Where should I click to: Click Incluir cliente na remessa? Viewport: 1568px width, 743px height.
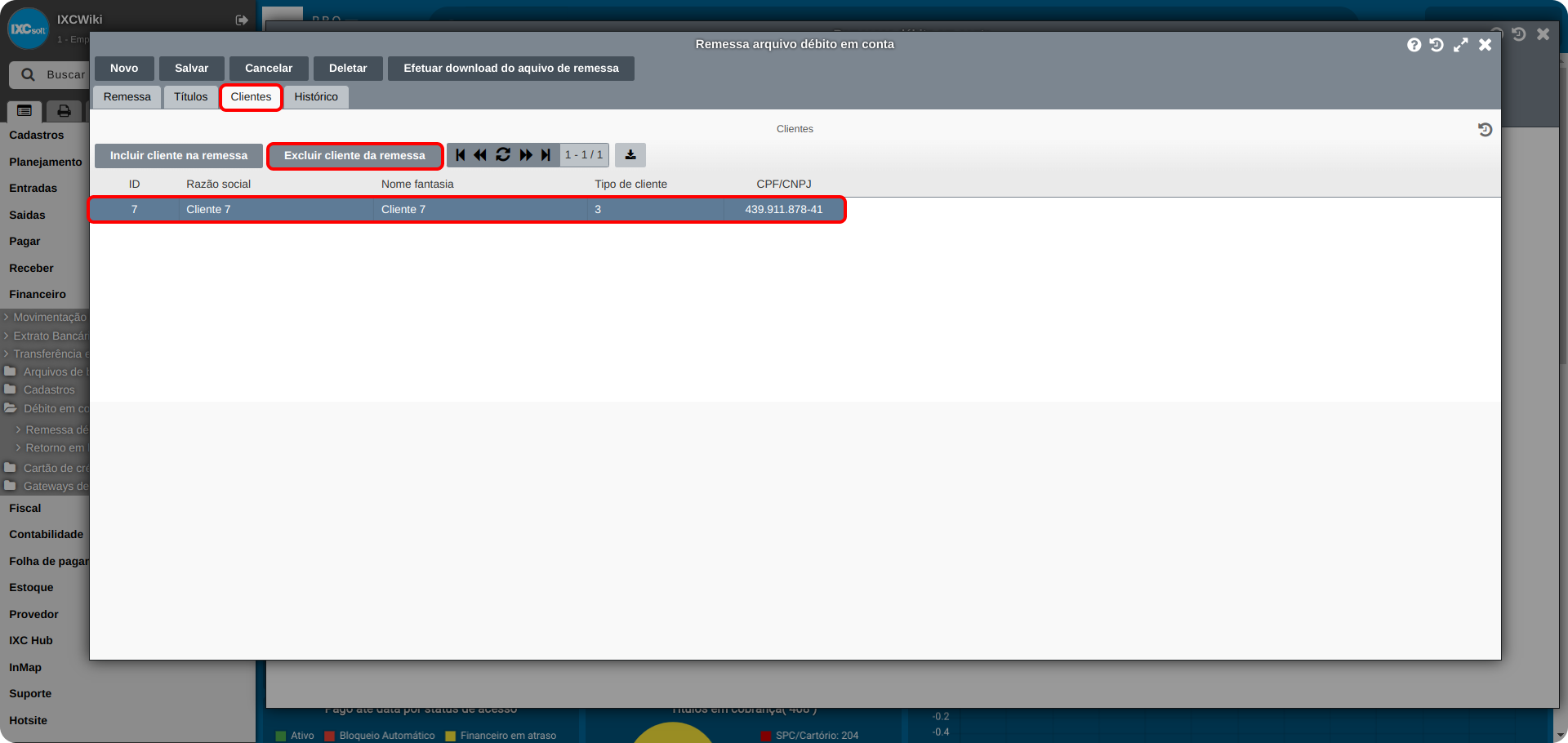click(x=179, y=156)
